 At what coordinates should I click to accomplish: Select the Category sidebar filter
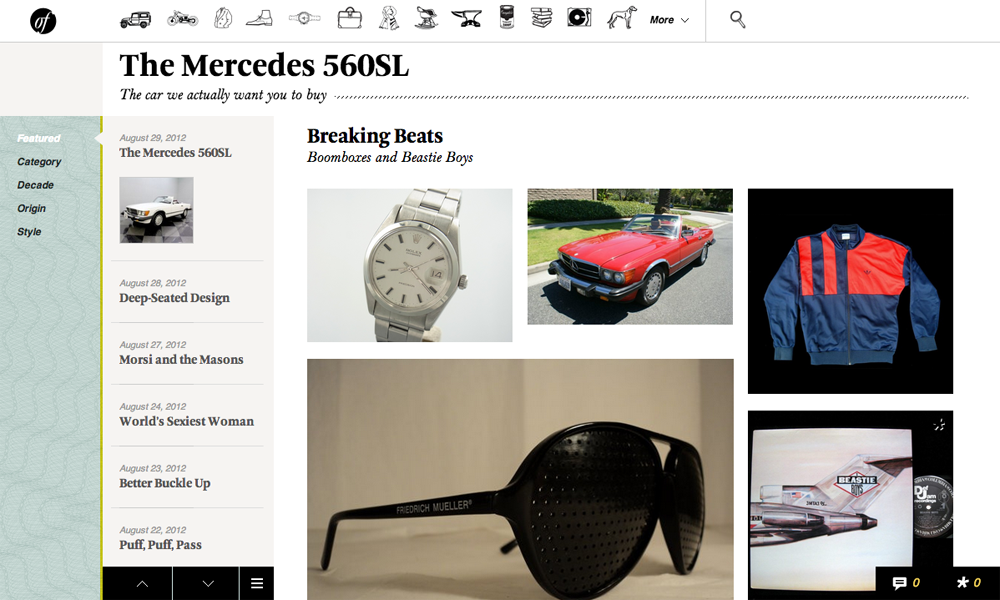tap(39, 162)
